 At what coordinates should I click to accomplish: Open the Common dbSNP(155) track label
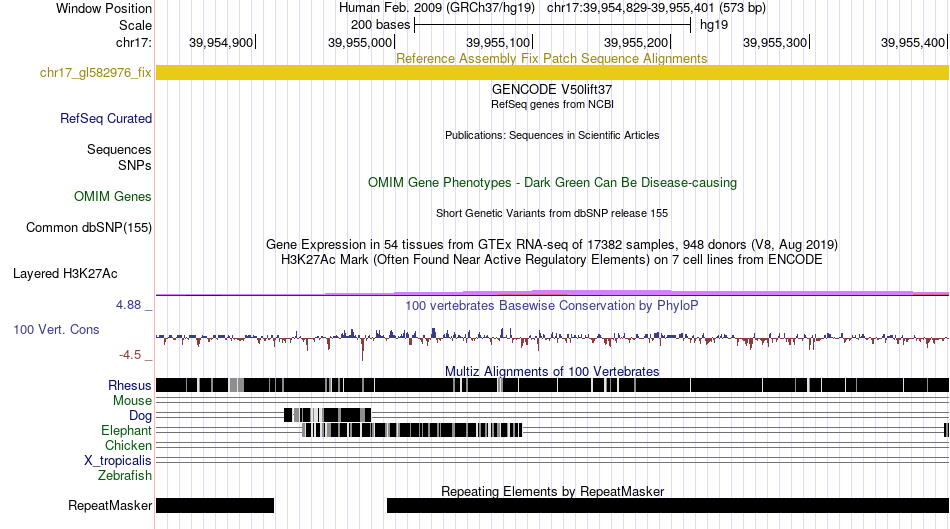89,228
